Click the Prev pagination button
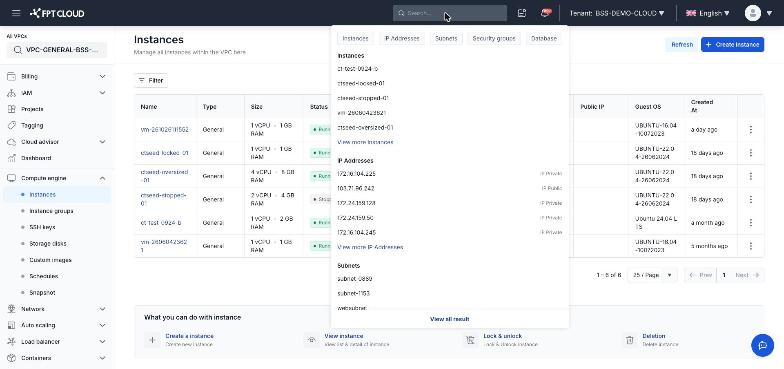Image resolution: width=784 pixels, height=369 pixels. tap(700, 275)
